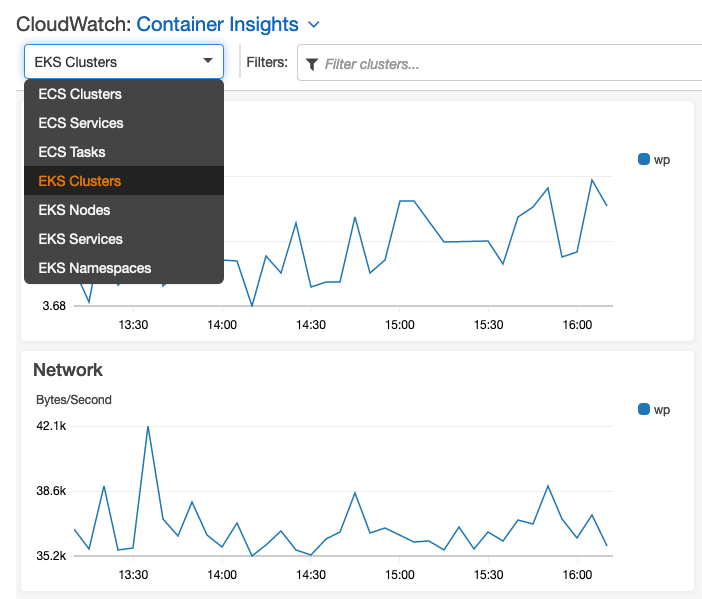Click the Network chart title
Screen dimensions: 702x599
click(68, 370)
